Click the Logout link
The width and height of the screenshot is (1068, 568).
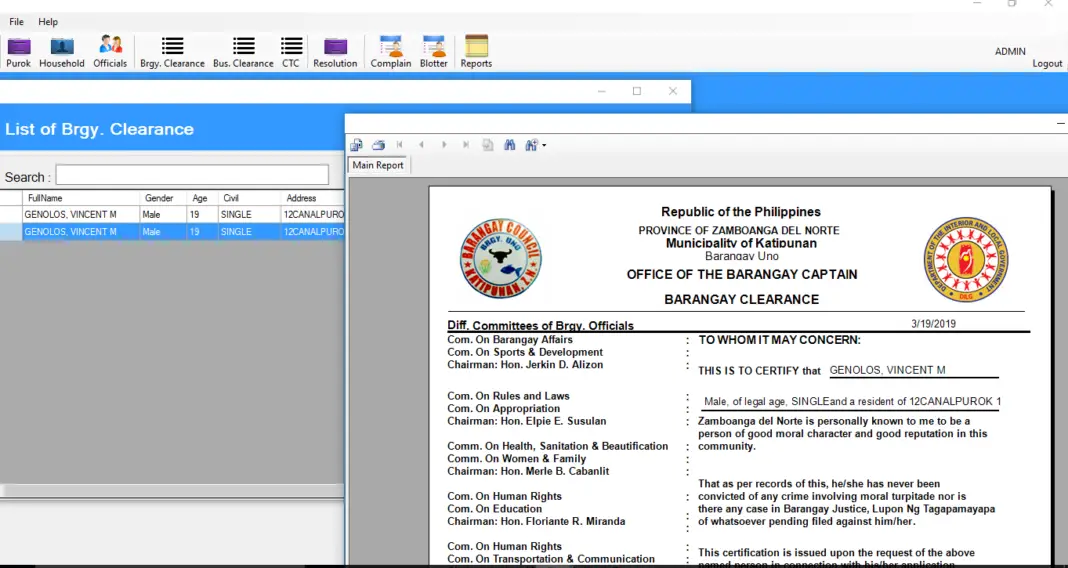[x=1047, y=64]
